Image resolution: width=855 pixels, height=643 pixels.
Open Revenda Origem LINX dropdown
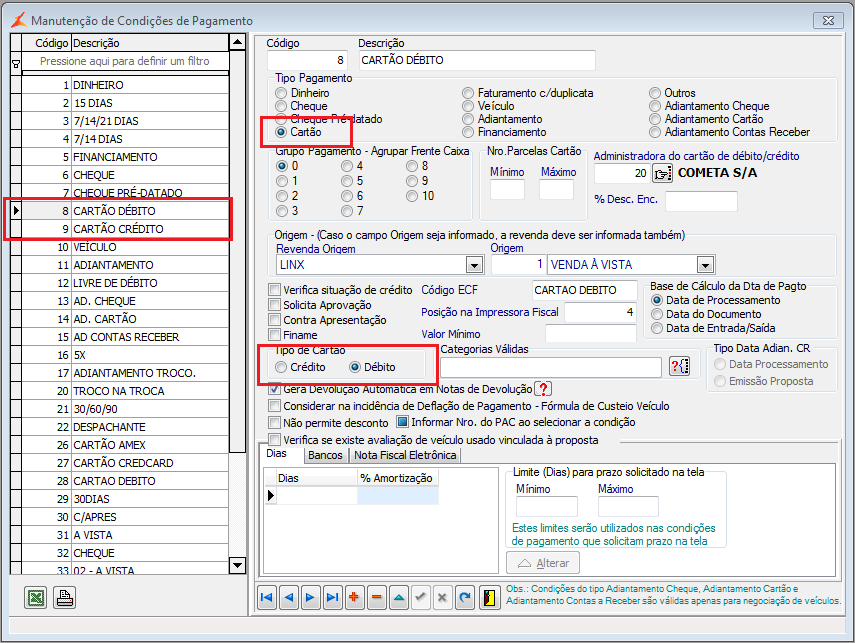click(474, 265)
